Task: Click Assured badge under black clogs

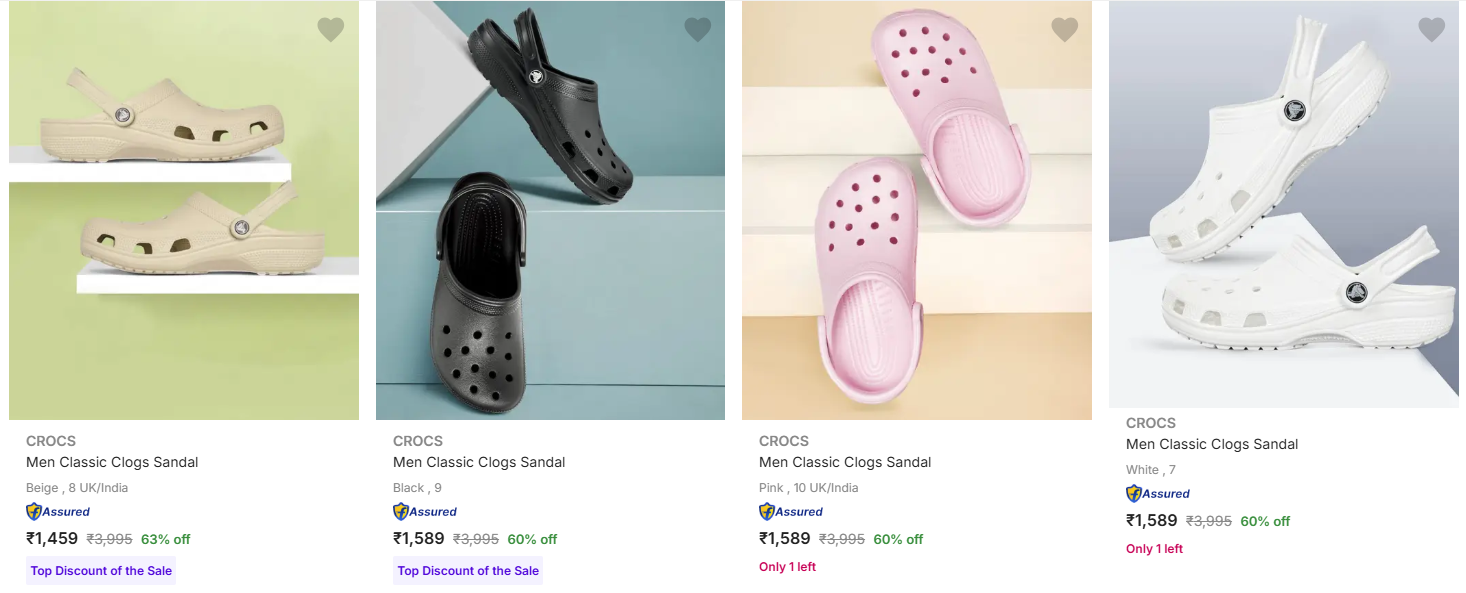Action: [425, 512]
